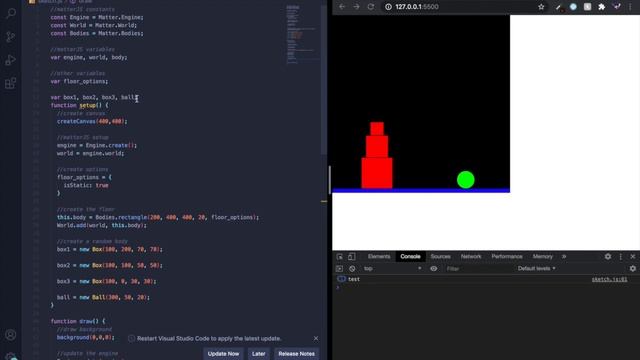Switch to the Elements tab
640x360 pixels.
(379, 257)
